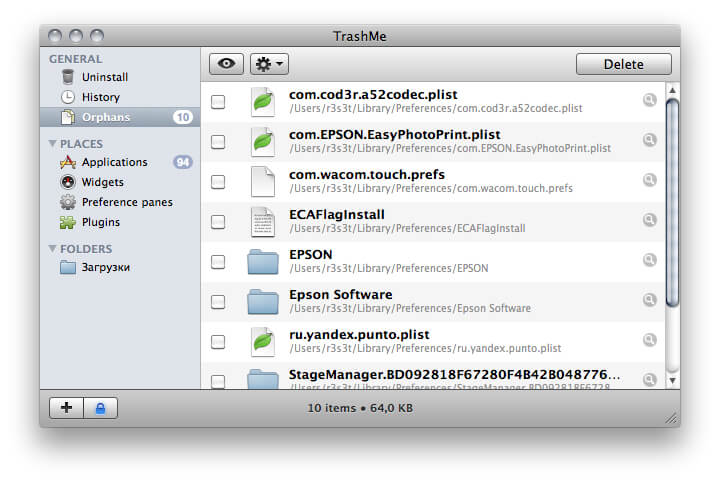The width and height of the screenshot is (720, 482).
Task: Click the scrollbar up arrow
Action: click(672, 90)
